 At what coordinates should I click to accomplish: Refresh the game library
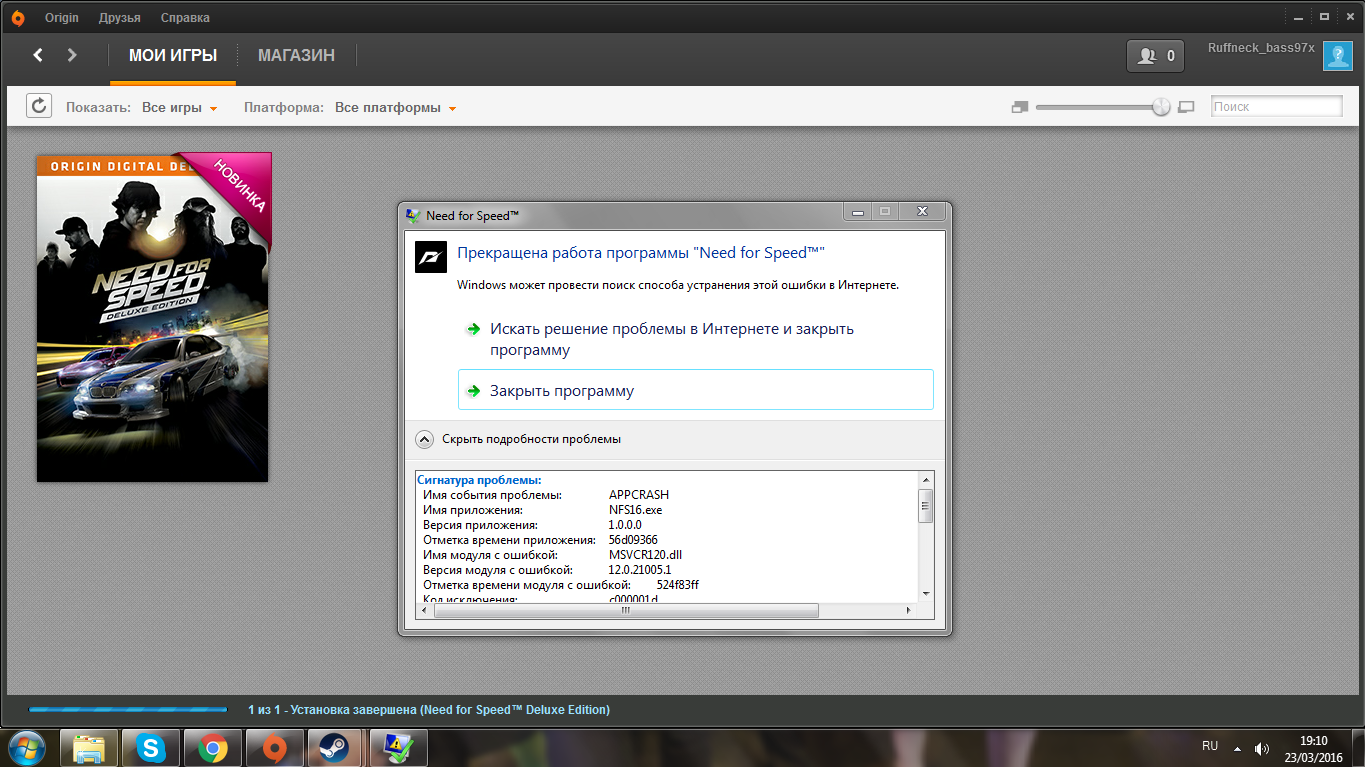click(x=39, y=106)
